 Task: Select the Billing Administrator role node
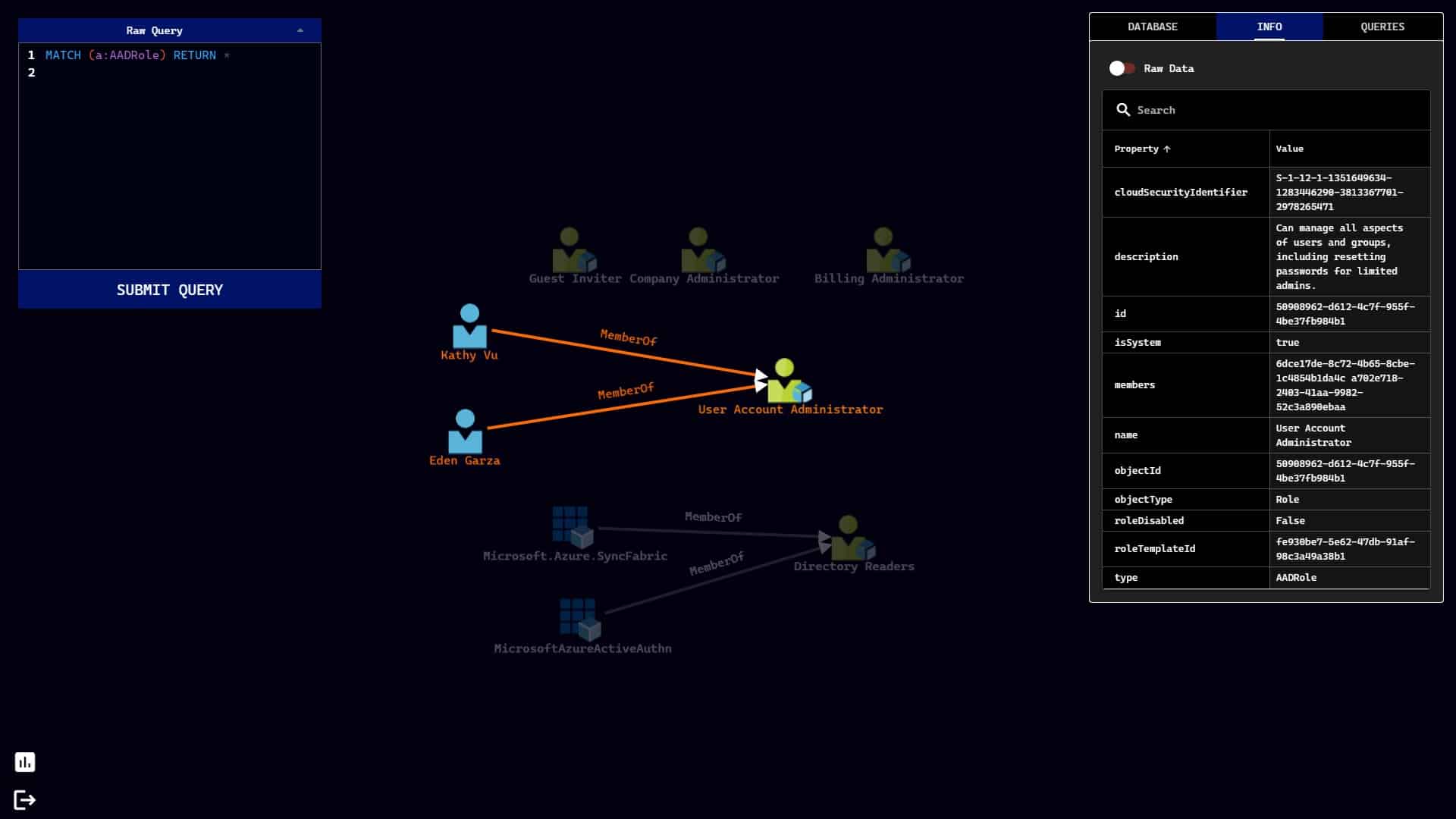[888, 250]
